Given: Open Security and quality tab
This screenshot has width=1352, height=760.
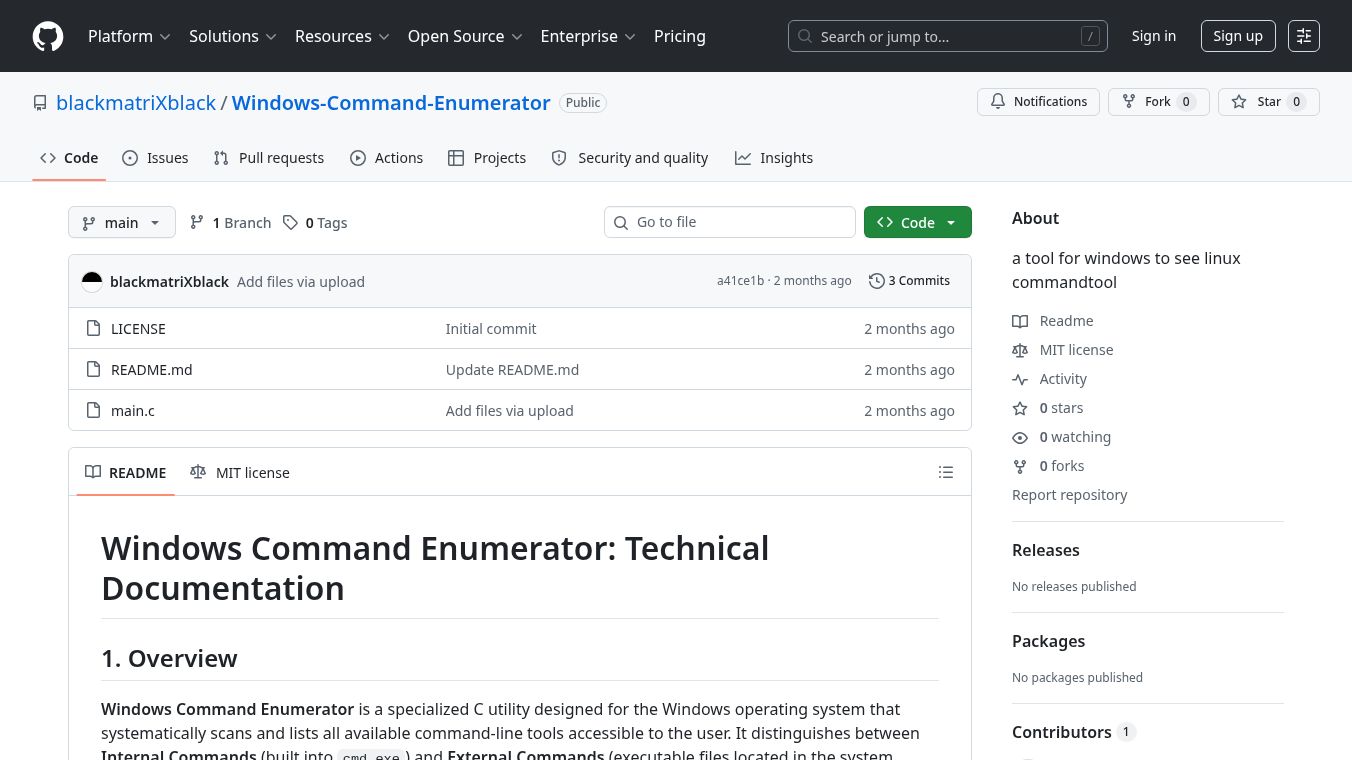Looking at the screenshot, I should 630,158.
